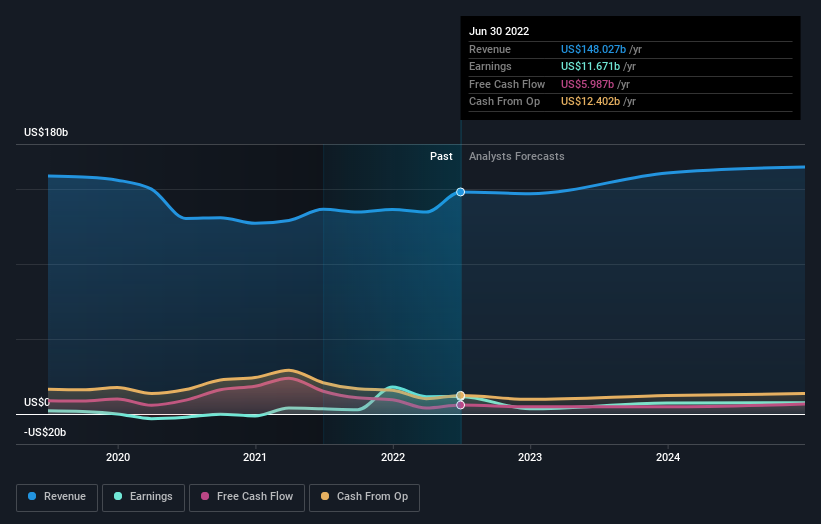Screen dimensions: 821x524
Task: Click the US$5.987b free cash flow value
Action: 587,84
